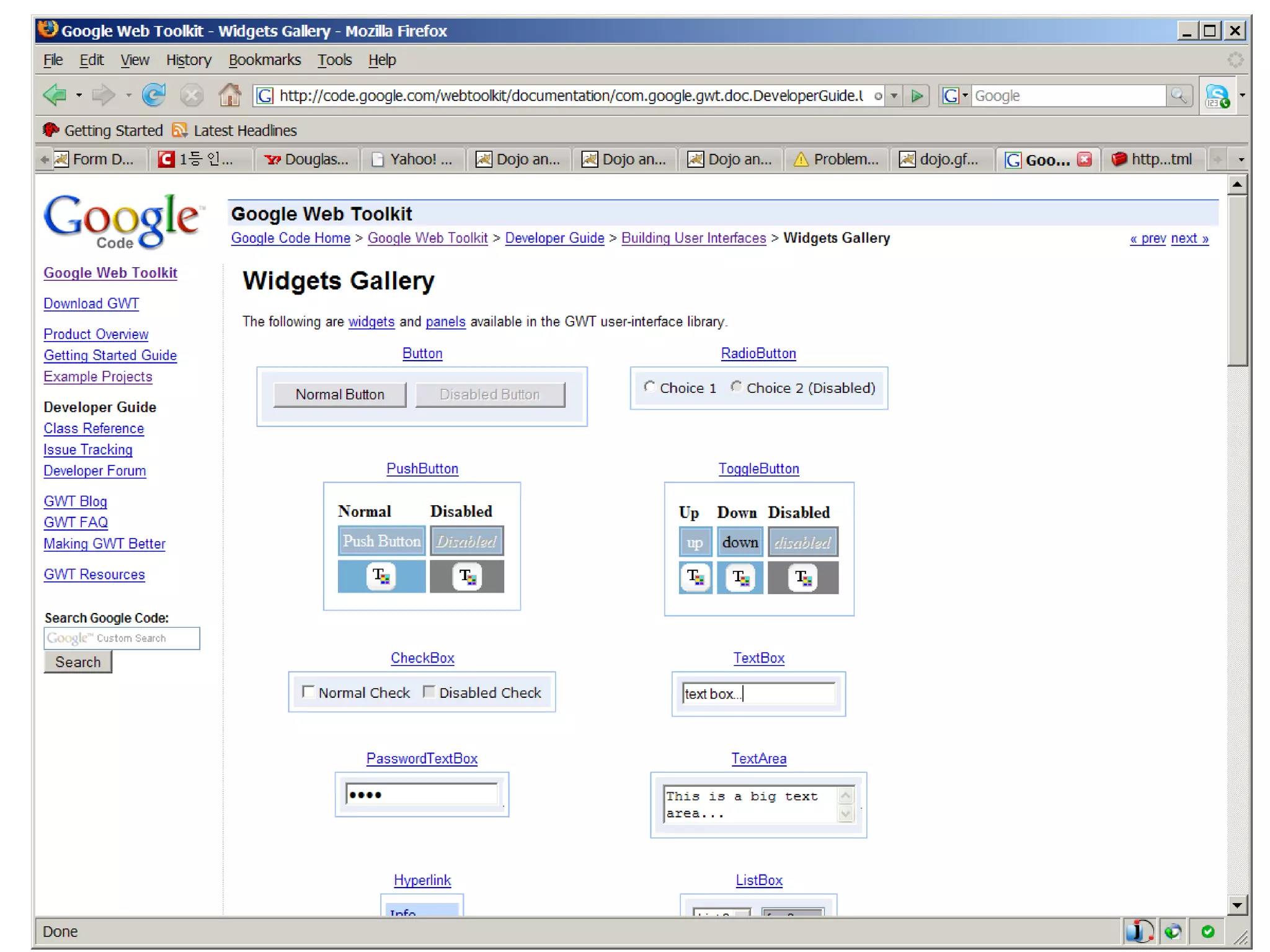Screen dimensions: 1270x952
Task: Follow the Developer Guide breadcrumb link
Action: (x=554, y=238)
